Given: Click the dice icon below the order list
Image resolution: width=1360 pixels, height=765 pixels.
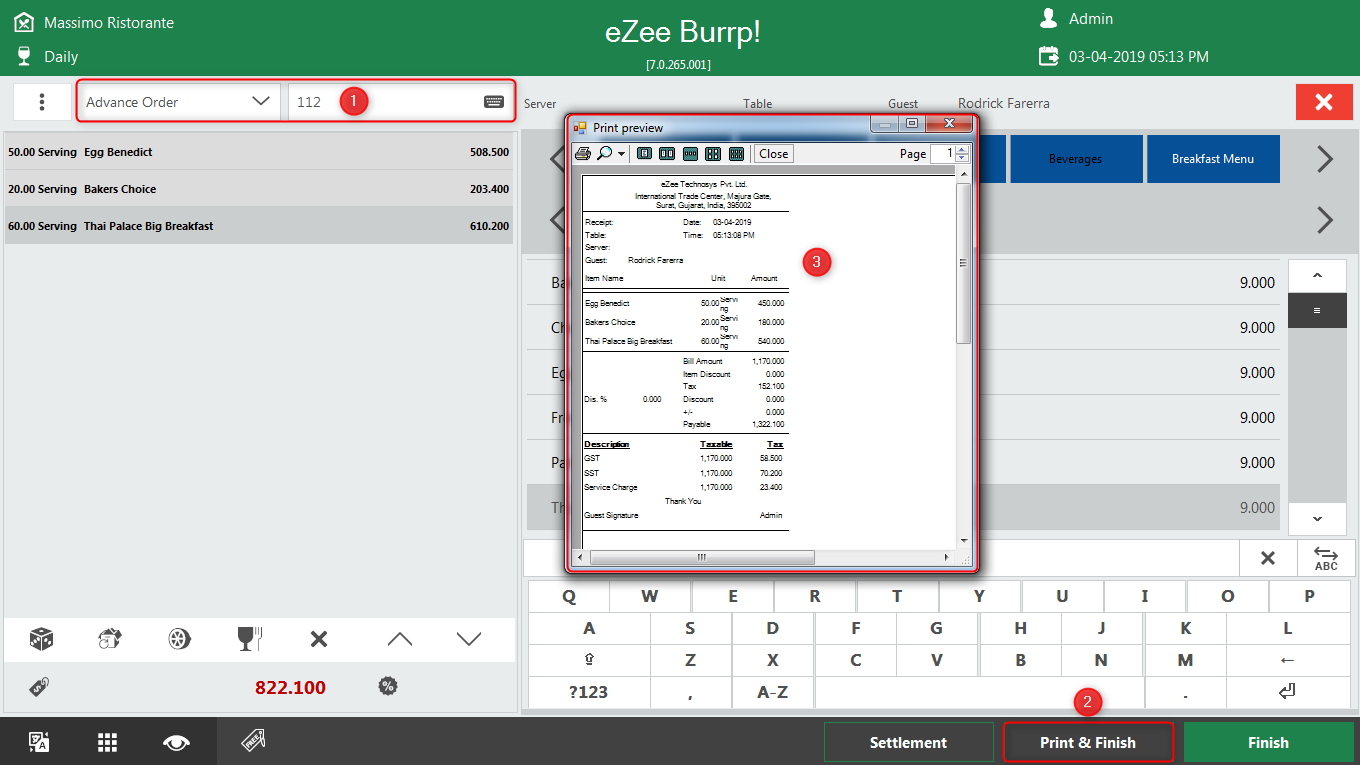Looking at the screenshot, I should pos(41,639).
